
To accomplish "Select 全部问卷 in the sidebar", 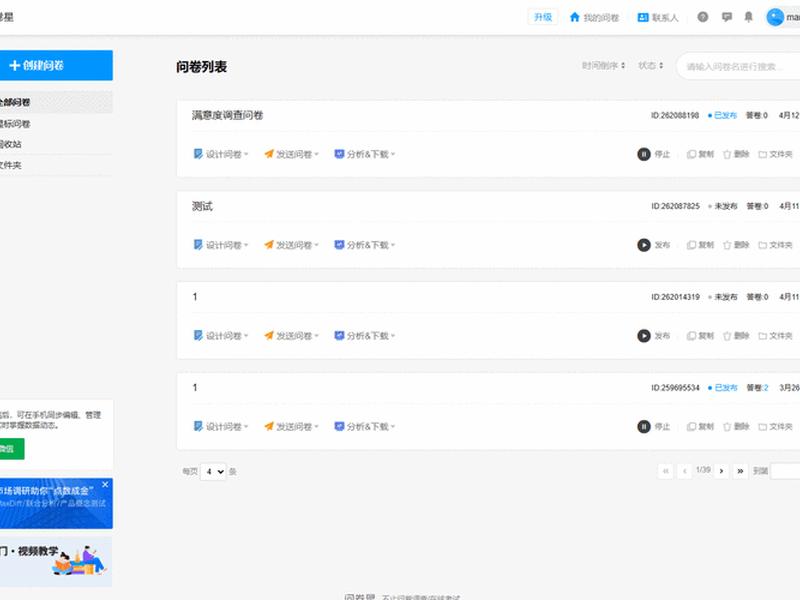I will coord(56,103).
